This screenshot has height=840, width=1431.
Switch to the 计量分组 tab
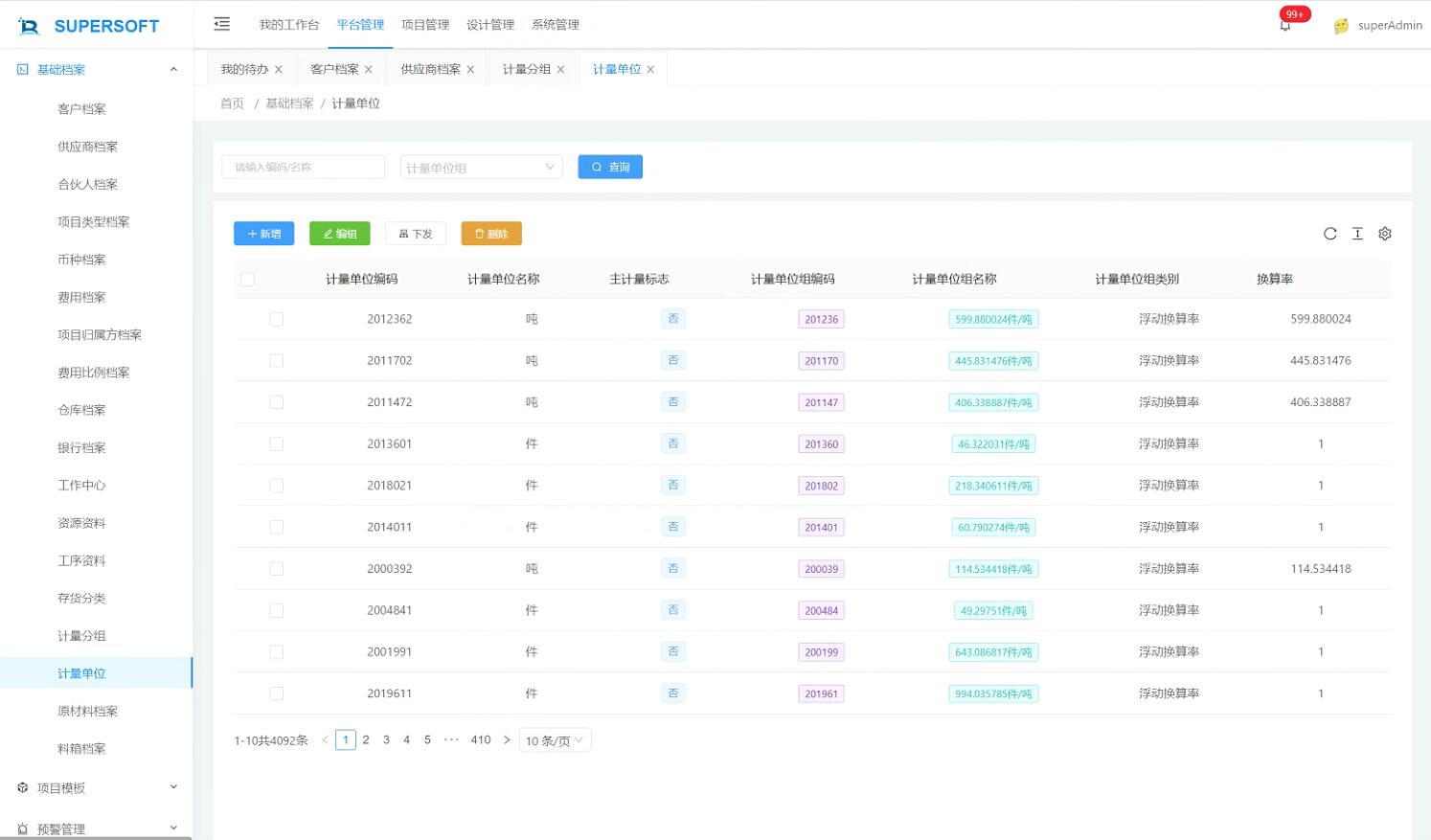tap(527, 69)
